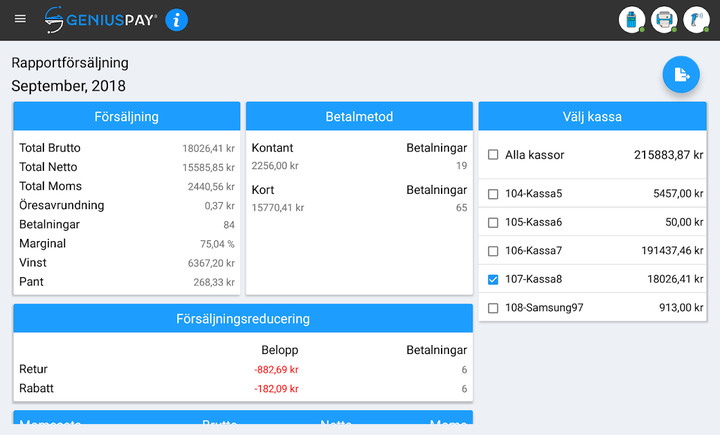Click the Välj kassa panel header
720x435 pixels.
592,116
